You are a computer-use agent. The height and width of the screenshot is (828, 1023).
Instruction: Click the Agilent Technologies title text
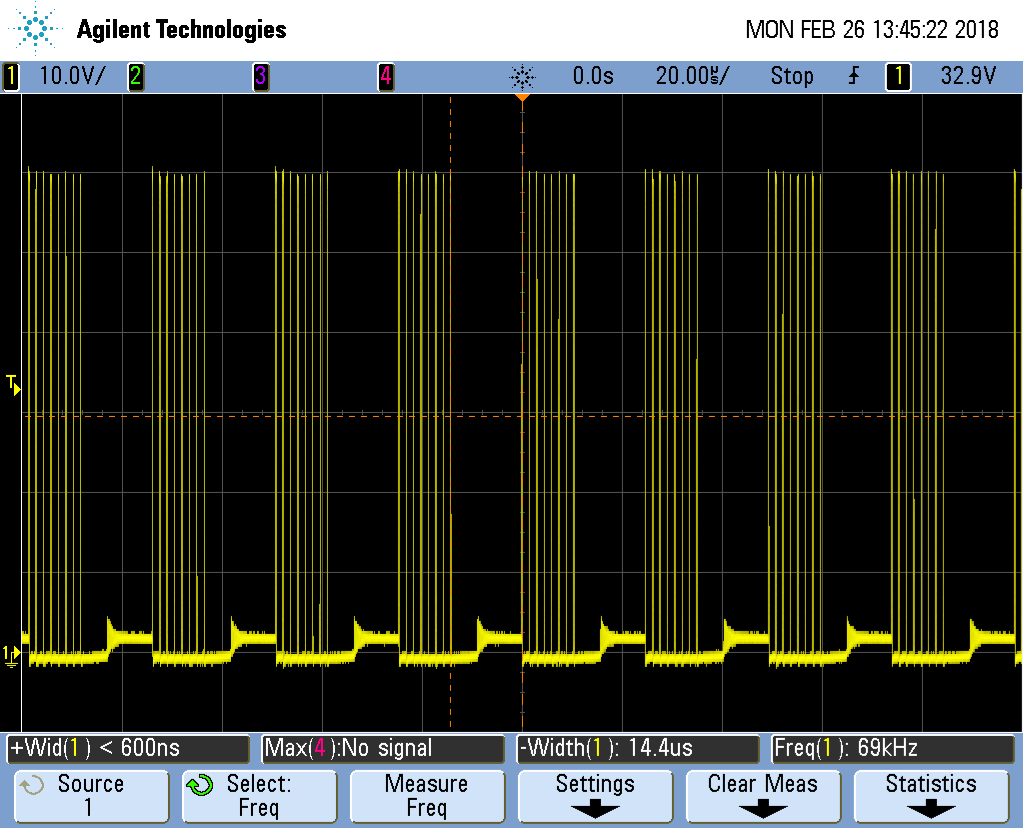pos(181,30)
